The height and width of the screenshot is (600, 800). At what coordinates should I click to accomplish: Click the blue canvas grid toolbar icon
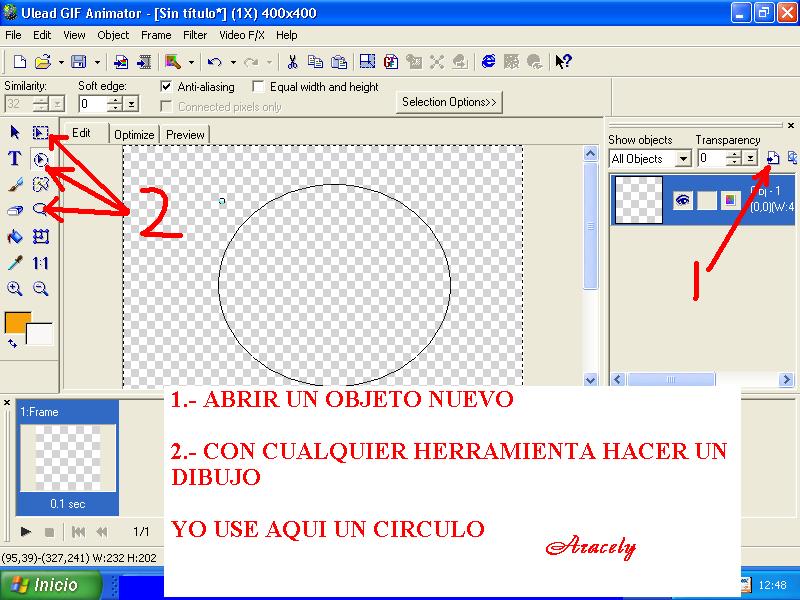point(367,62)
